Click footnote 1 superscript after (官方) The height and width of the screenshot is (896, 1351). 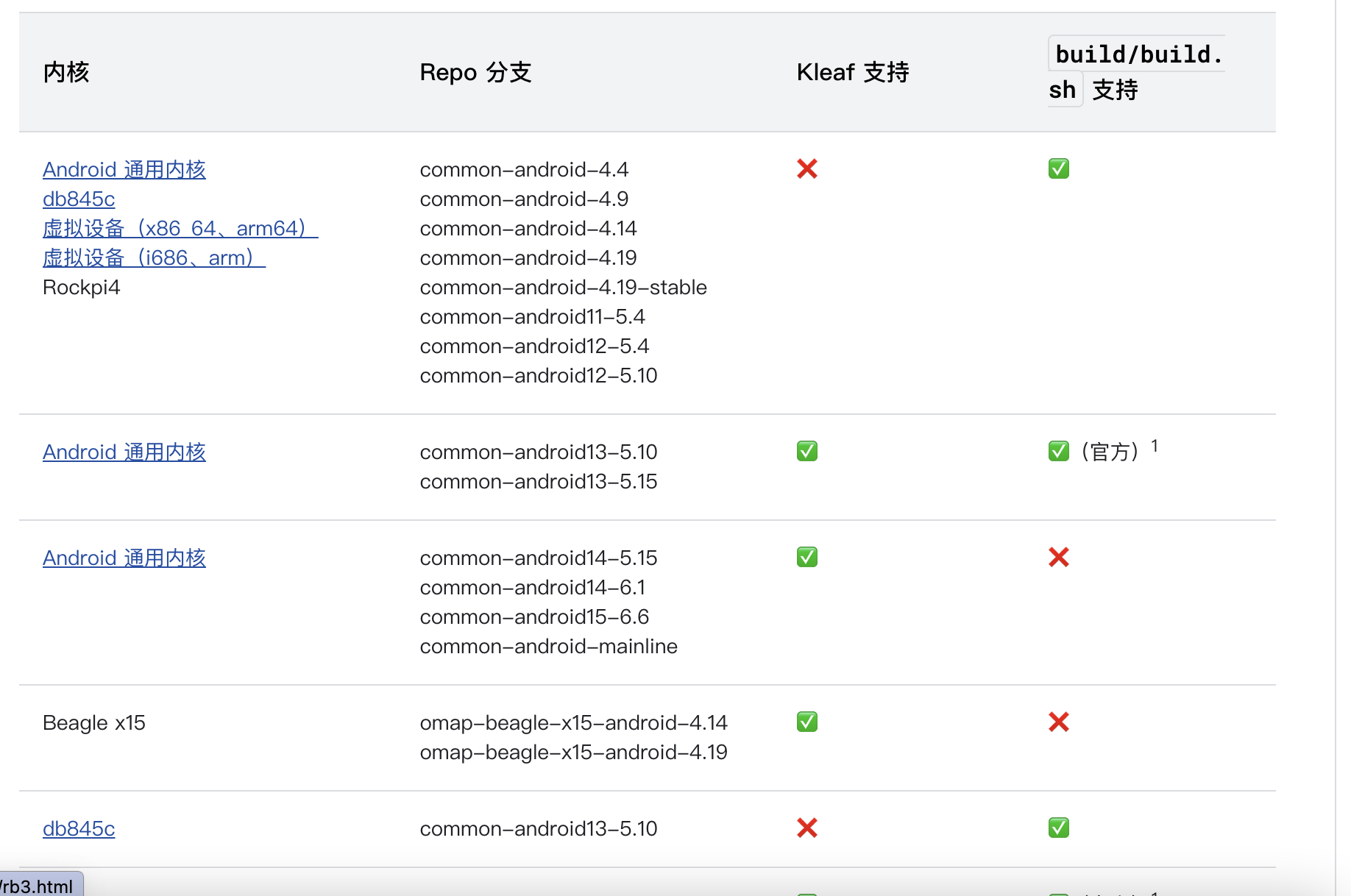(1155, 446)
